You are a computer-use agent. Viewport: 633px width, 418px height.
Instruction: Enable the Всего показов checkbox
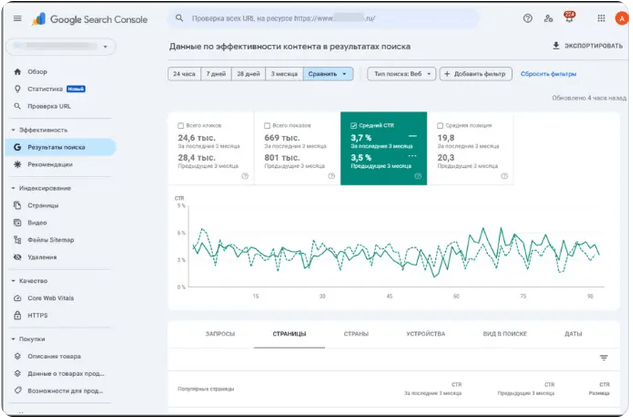tap(267, 126)
